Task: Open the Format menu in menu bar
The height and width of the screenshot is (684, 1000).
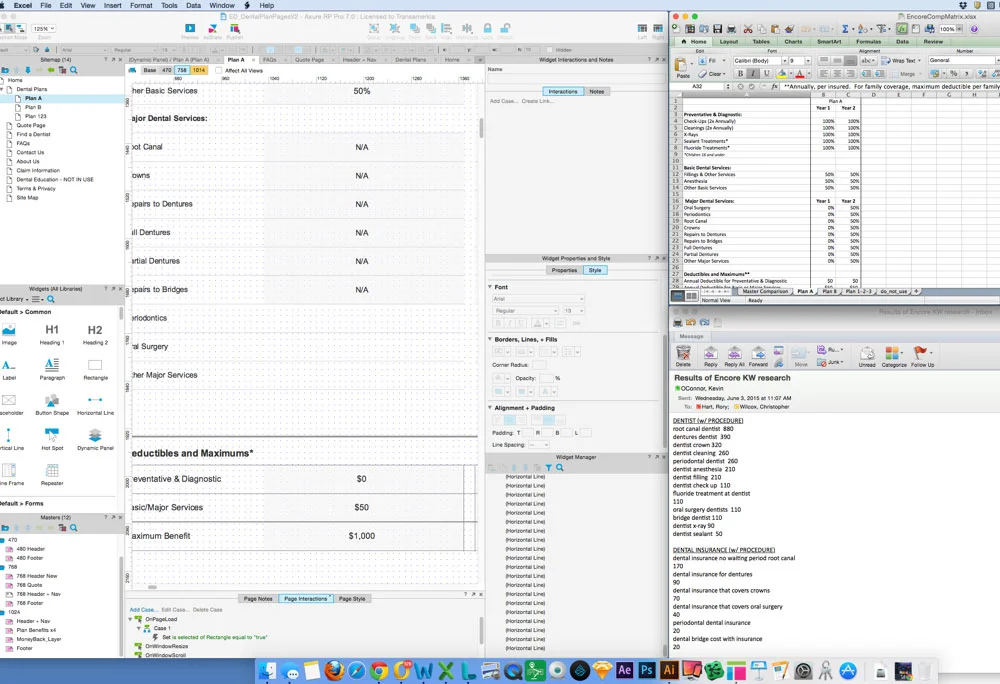Action: [141, 5]
